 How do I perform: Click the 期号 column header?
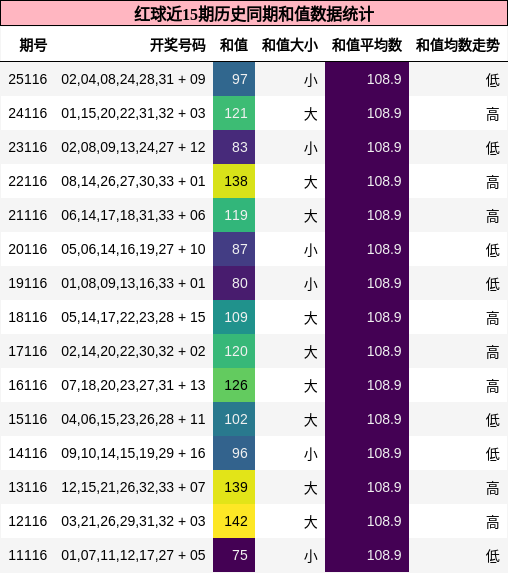33,45
